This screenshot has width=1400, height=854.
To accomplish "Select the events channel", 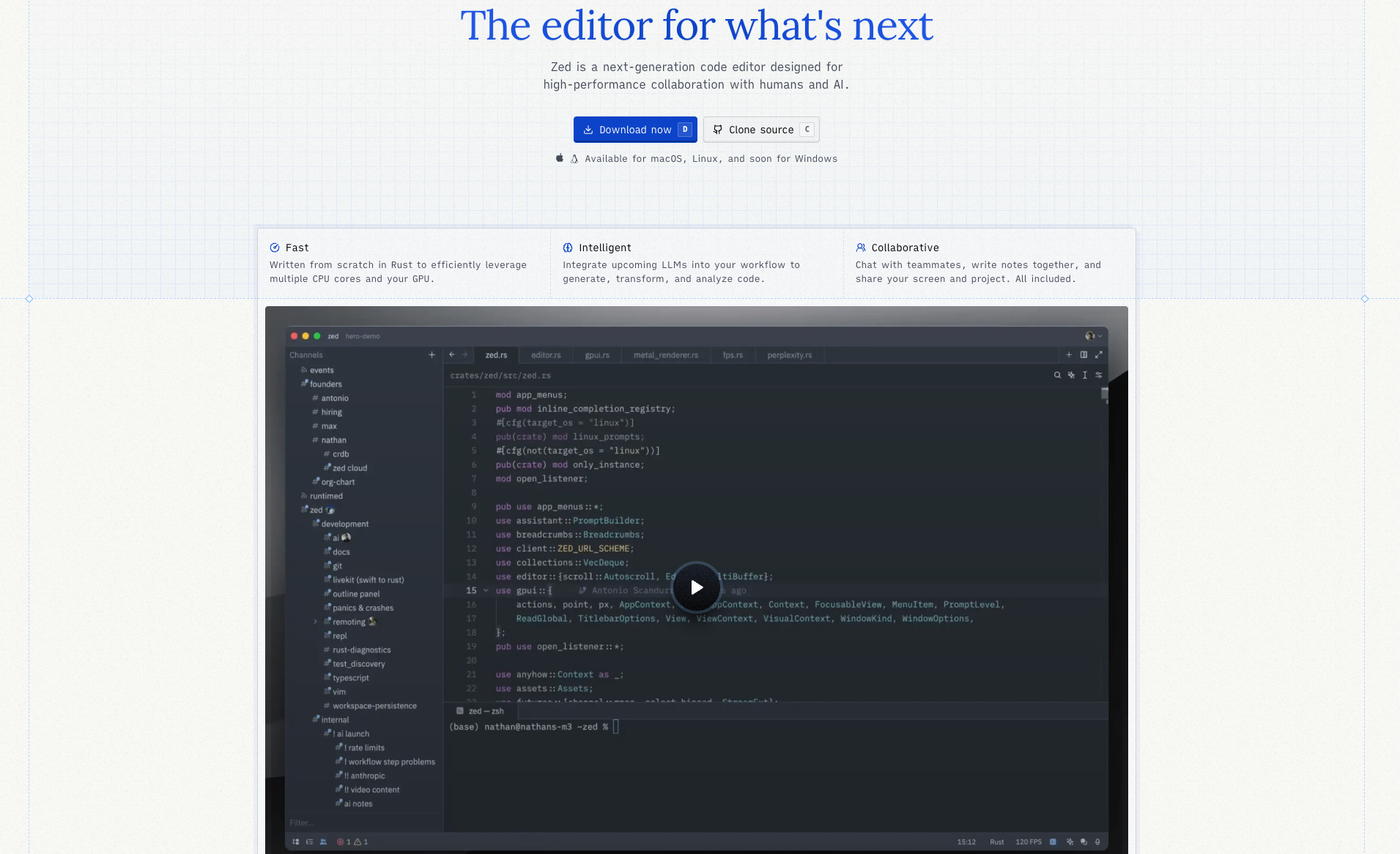I will [317, 370].
